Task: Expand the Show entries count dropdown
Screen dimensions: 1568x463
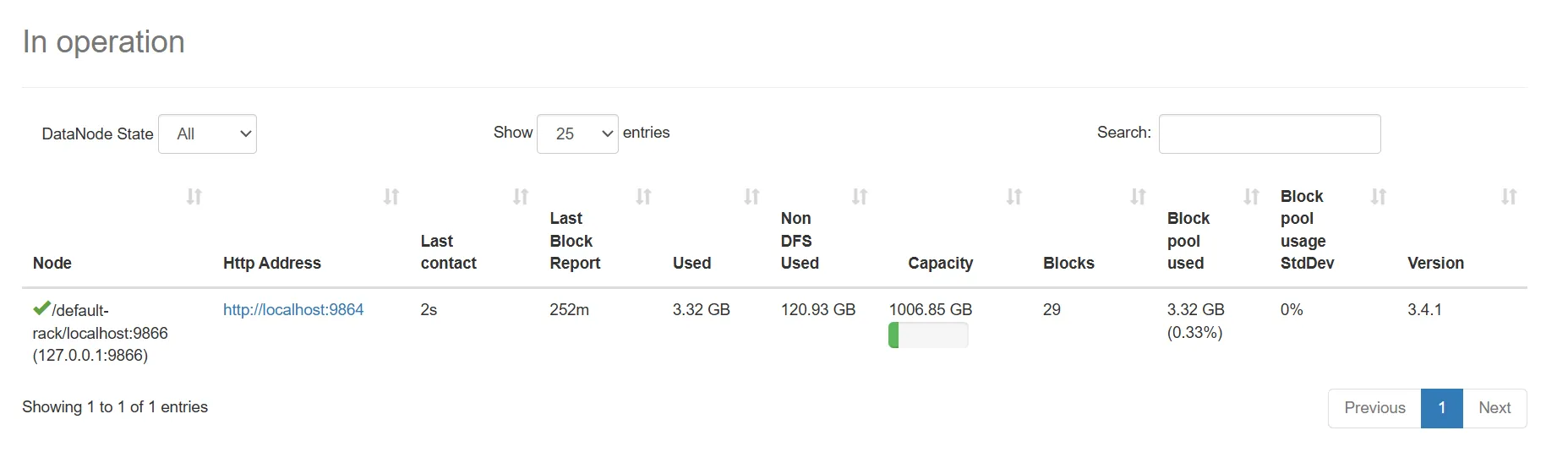Action: point(577,134)
